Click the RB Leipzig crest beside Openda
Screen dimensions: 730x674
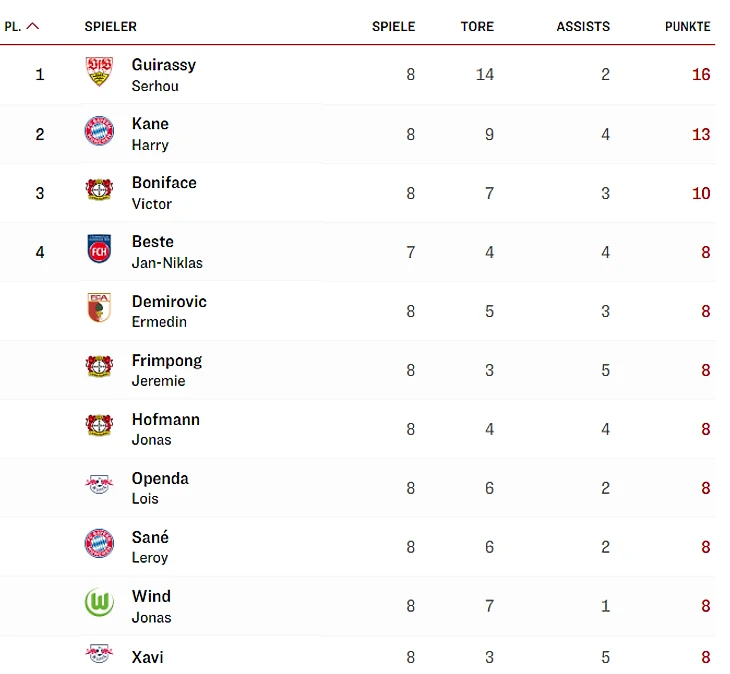(x=99, y=485)
